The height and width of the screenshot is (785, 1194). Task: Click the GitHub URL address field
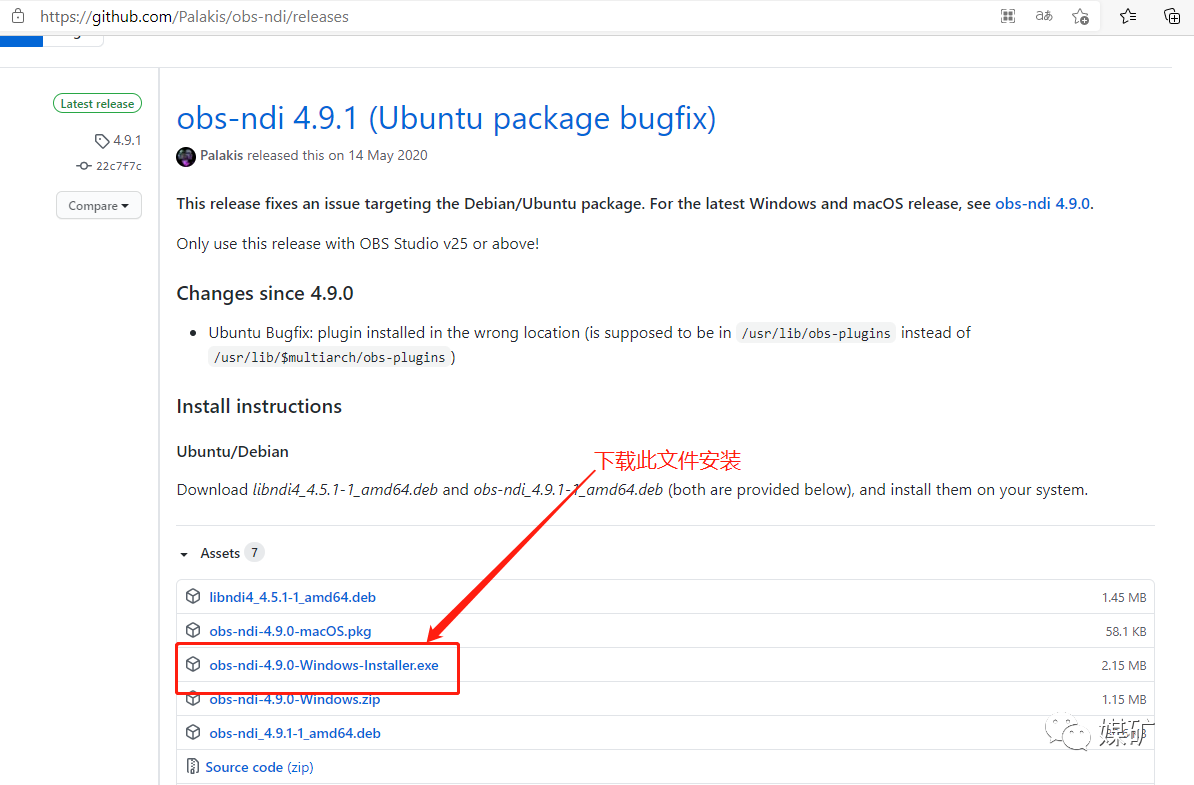pyautogui.click(x=194, y=17)
